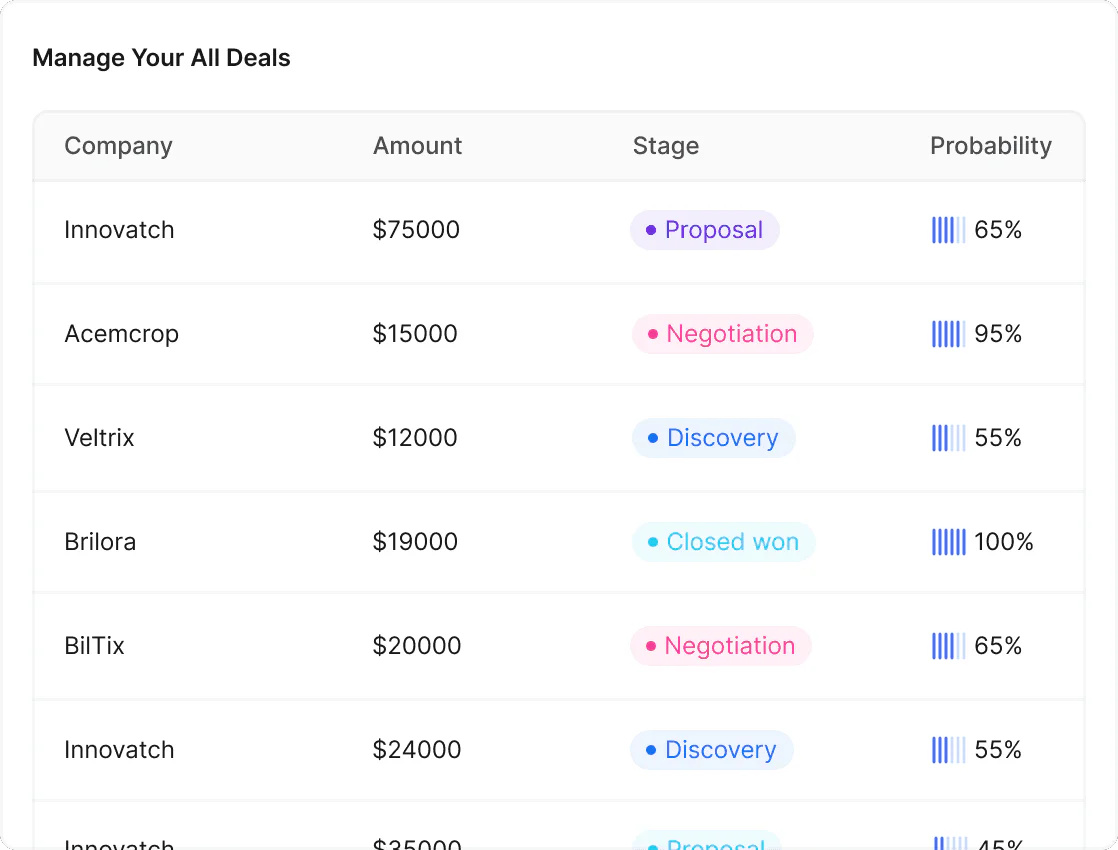Select the Brilora company name
The width and height of the screenshot is (1118, 850).
[x=100, y=542]
